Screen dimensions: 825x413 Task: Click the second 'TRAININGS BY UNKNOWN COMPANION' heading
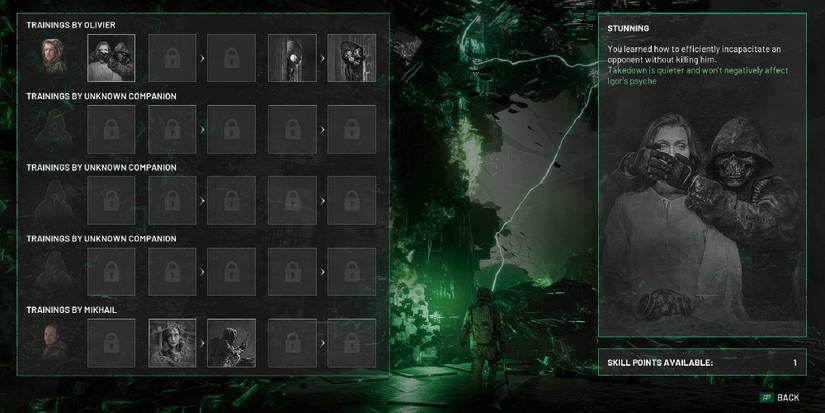pos(102,167)
